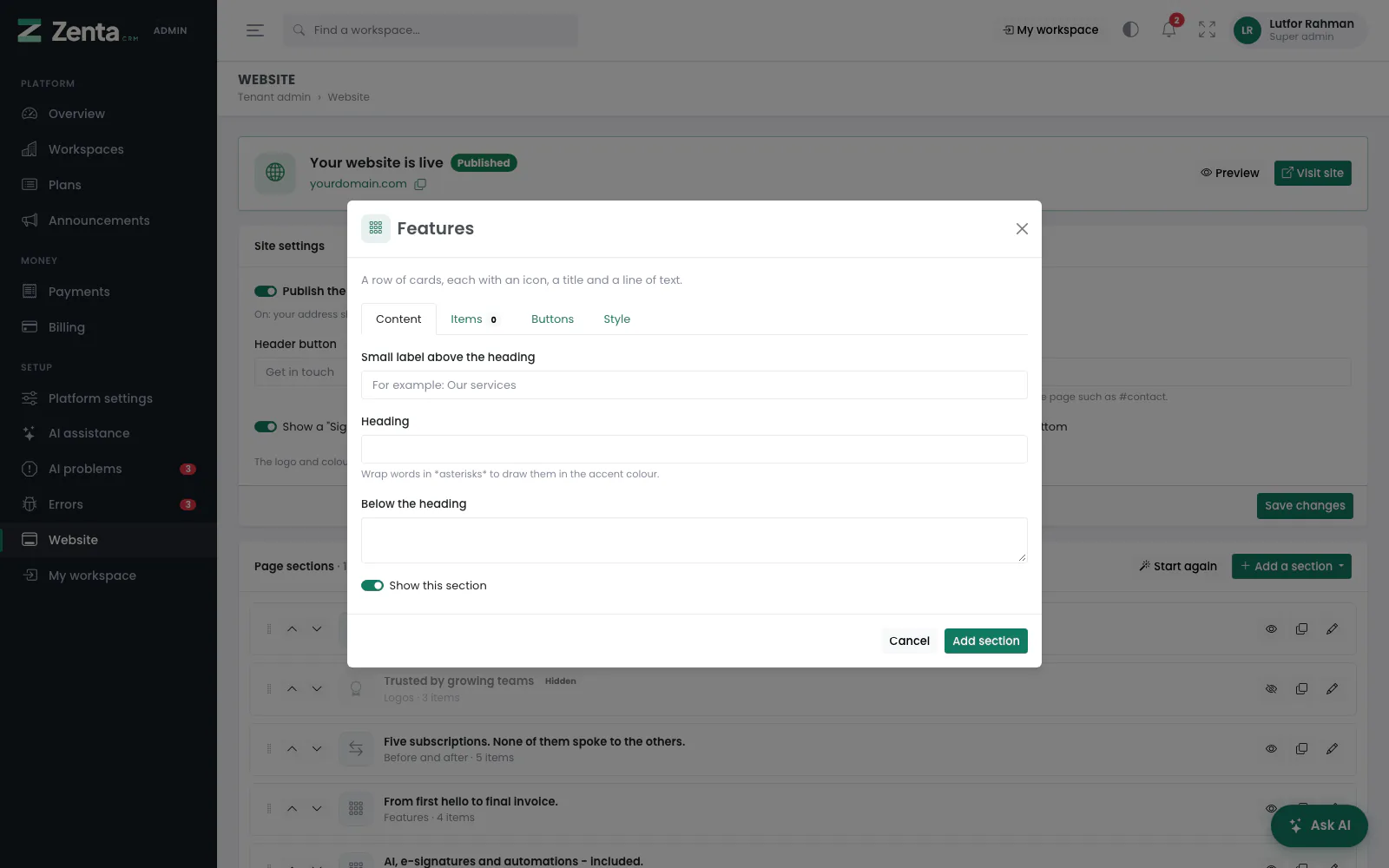Click the Heading input field
Screen dimensions: 1389x868
694,450
